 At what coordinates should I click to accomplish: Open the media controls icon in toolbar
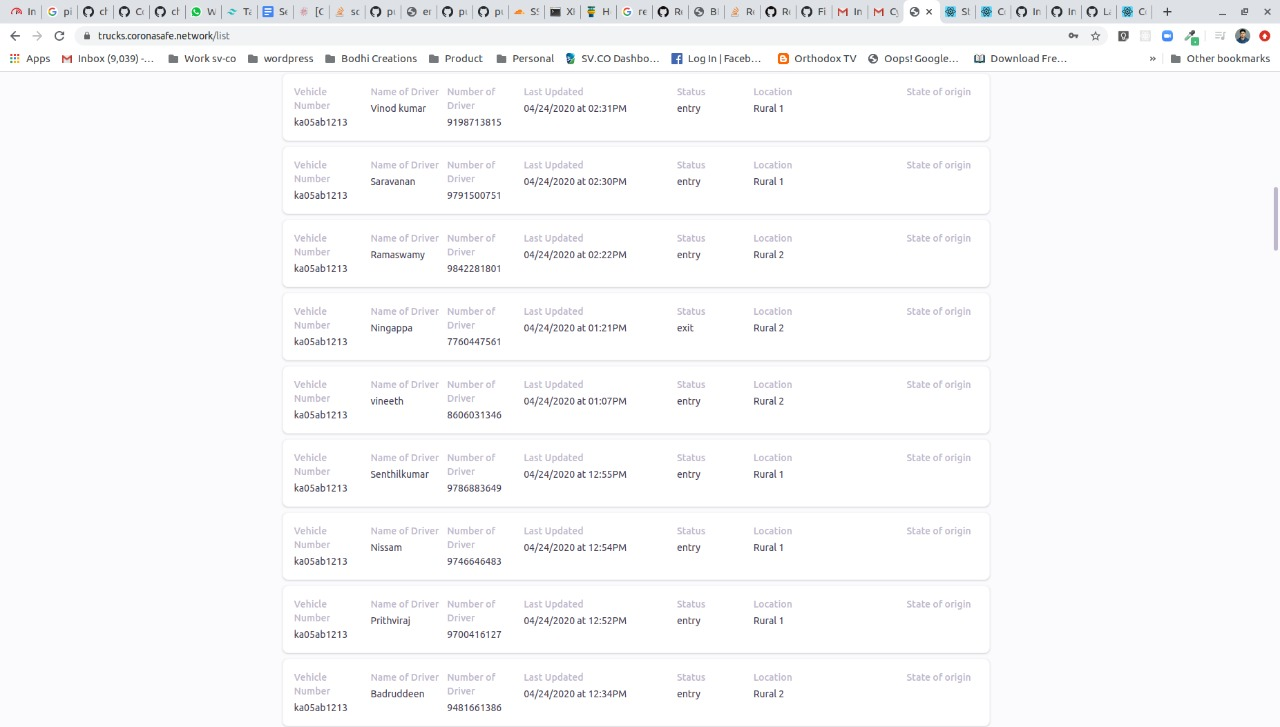(1219, 35)
